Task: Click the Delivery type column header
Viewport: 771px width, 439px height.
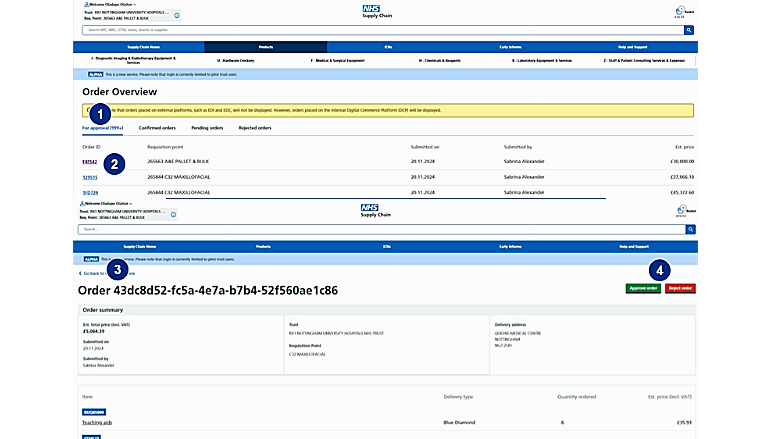Action: [x=458, y=397]
